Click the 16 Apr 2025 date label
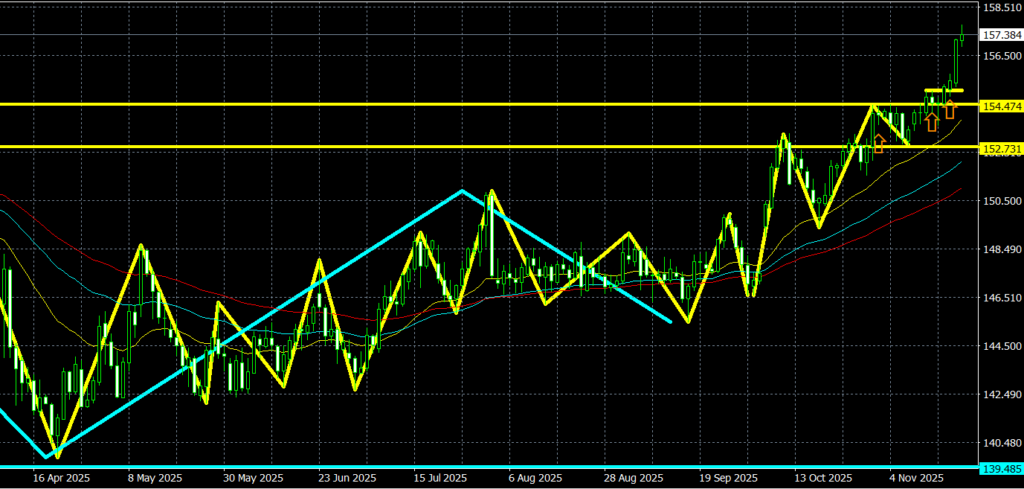Screen dimensions: 1024x489 point(58,478)
